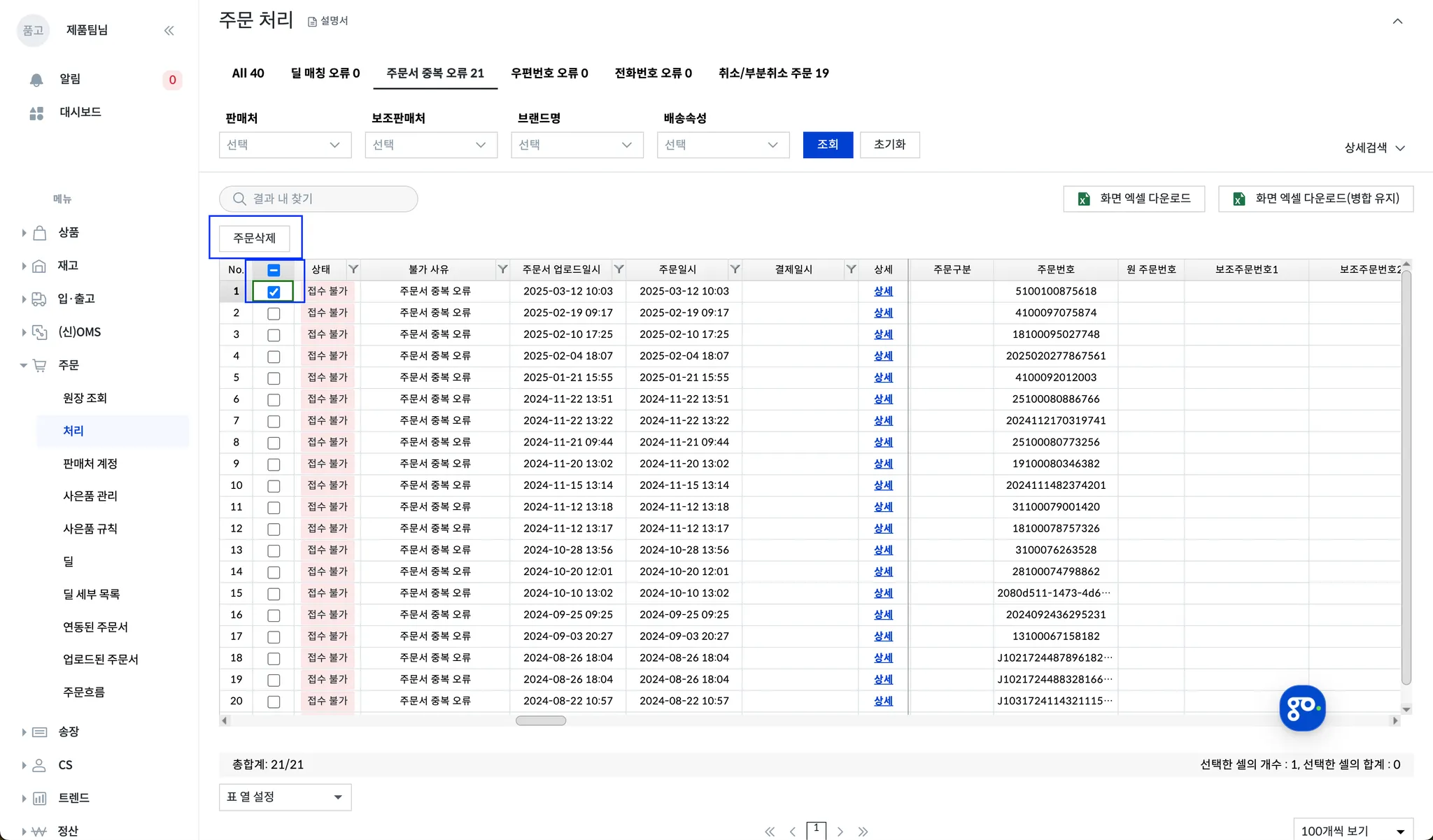
Task: Uncheck the checkbox in row 1
Action: tap(274, 292)
